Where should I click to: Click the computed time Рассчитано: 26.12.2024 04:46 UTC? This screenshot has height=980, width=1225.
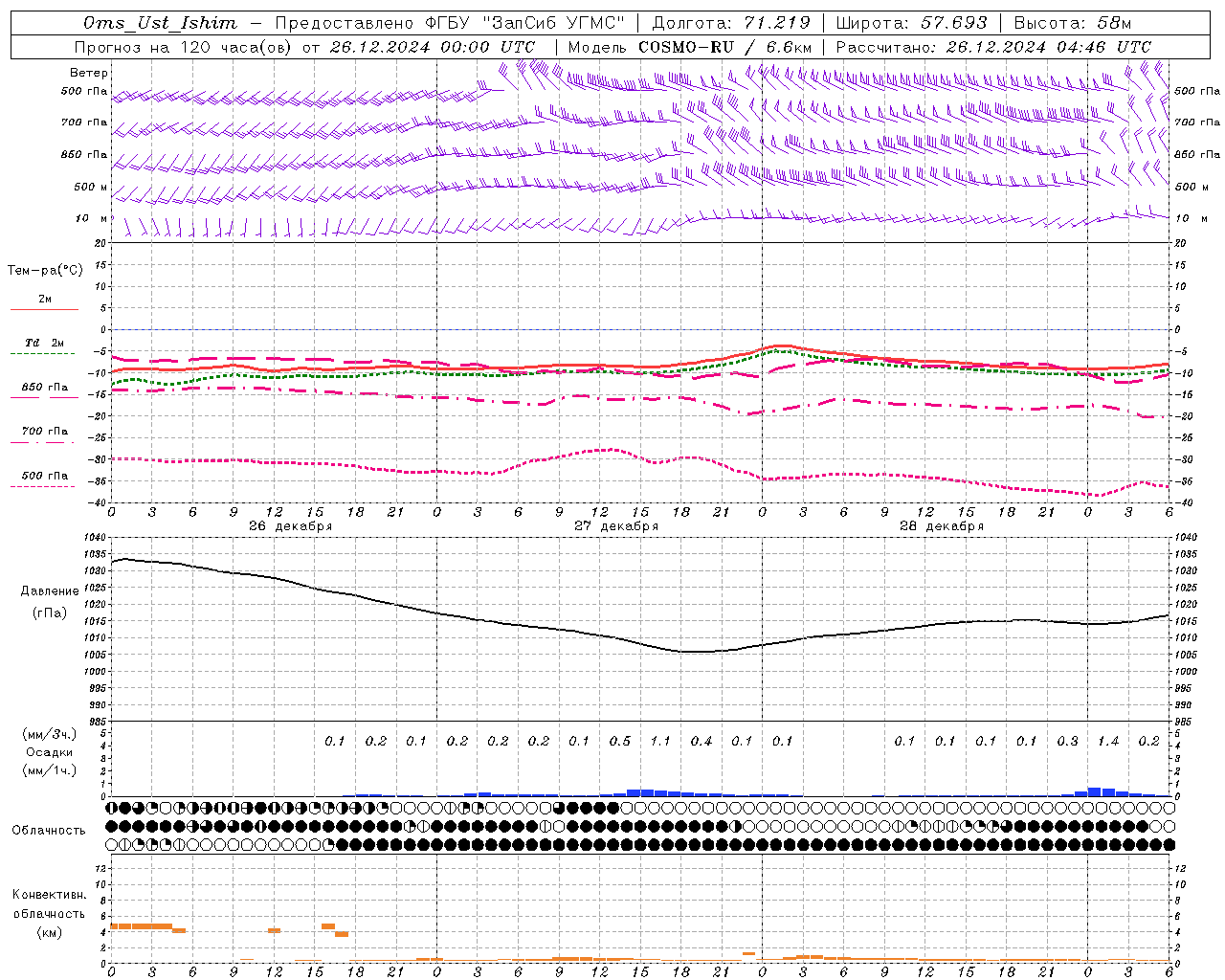click(x=993, y=47)
